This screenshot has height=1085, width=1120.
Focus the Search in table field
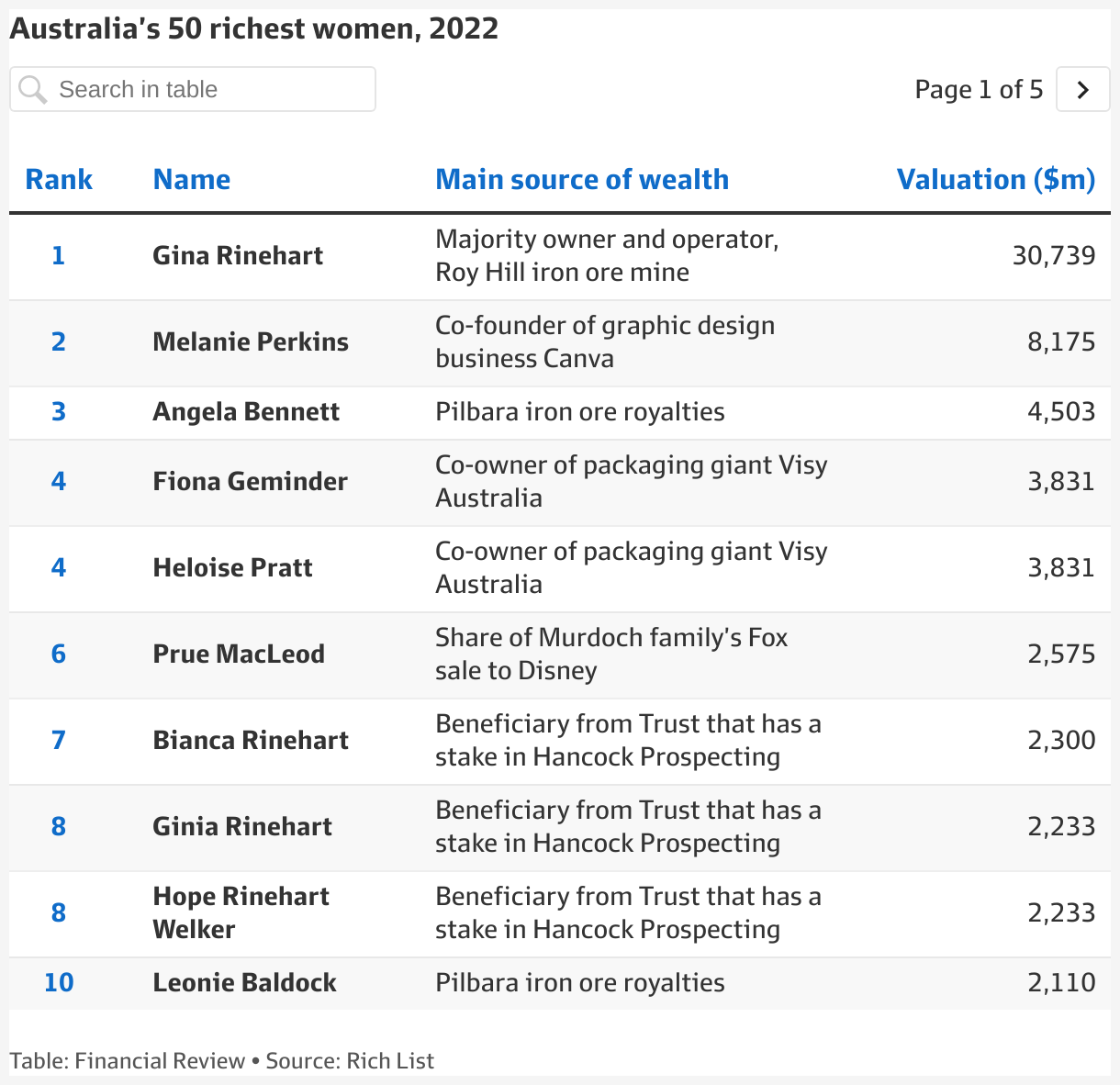[193, 89]
